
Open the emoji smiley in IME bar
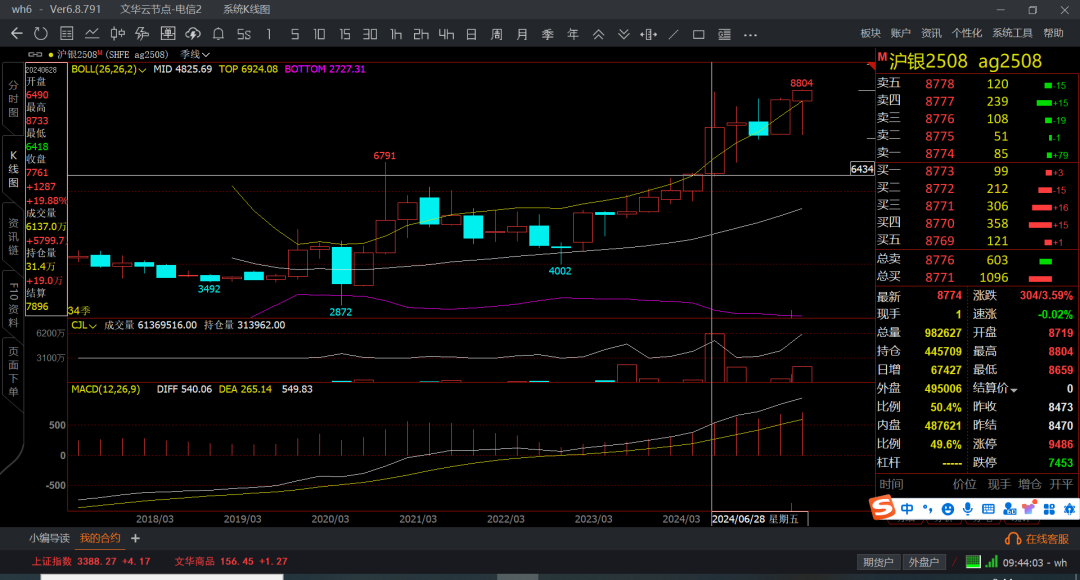[948, 509]
